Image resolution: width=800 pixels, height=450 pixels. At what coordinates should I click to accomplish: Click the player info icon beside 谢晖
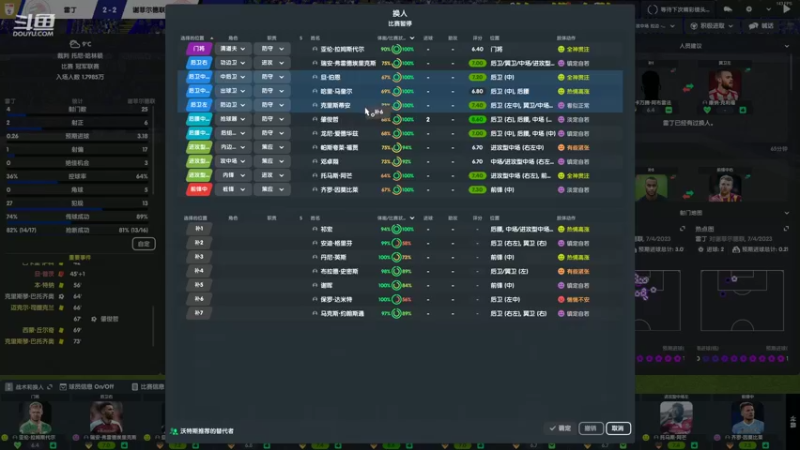315,285
